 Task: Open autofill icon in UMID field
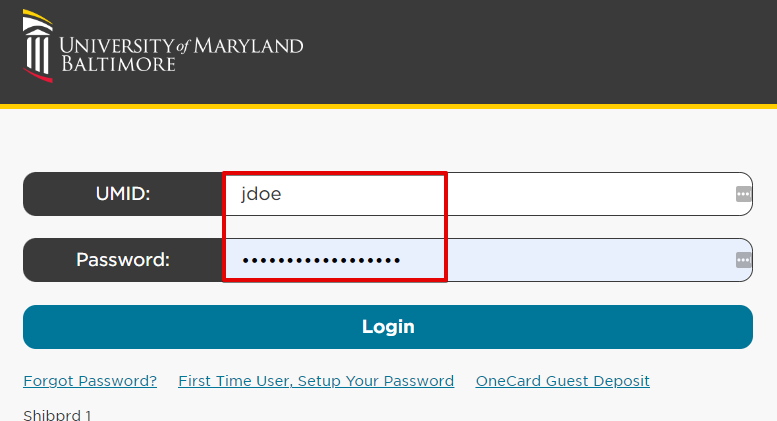(x=743, y=194)
